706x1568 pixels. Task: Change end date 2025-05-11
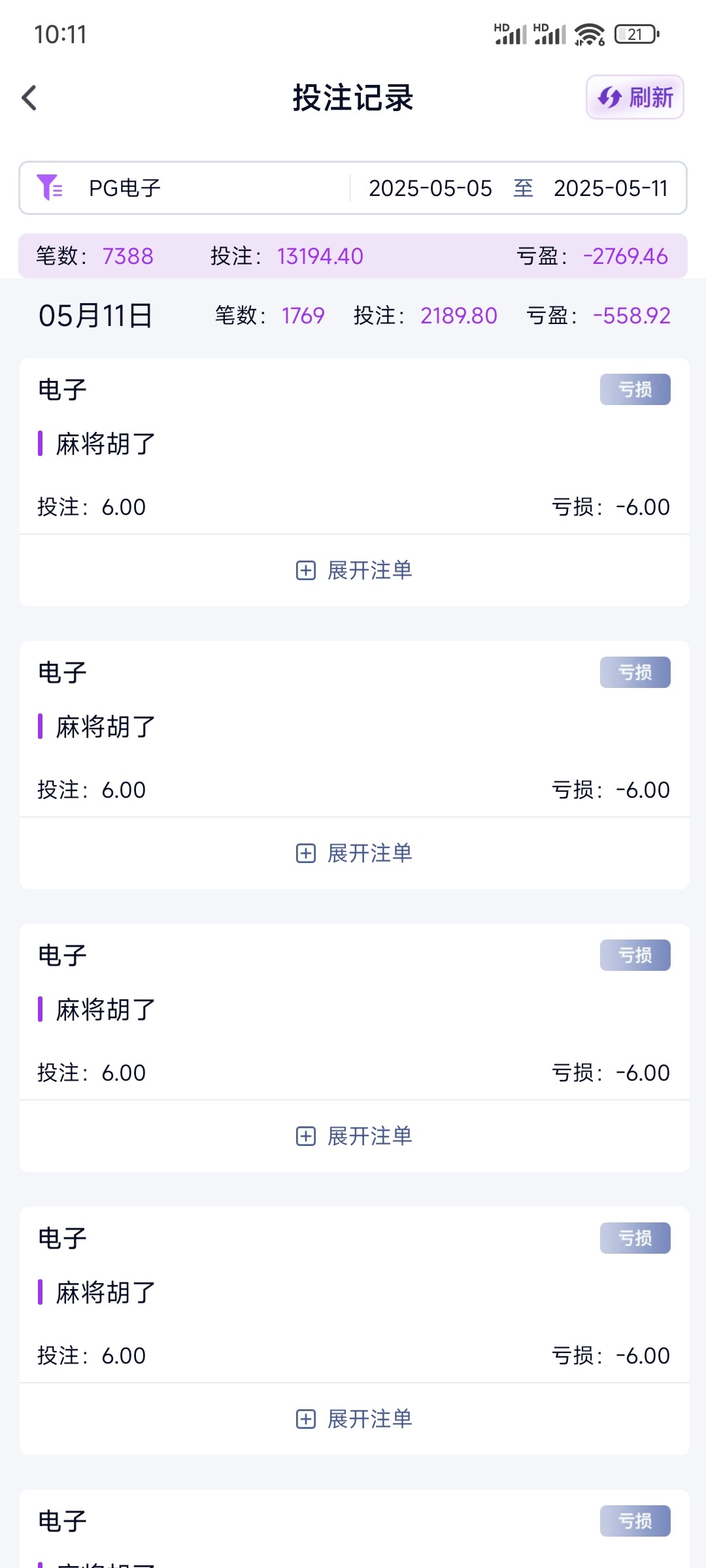[x=610, y=188]
